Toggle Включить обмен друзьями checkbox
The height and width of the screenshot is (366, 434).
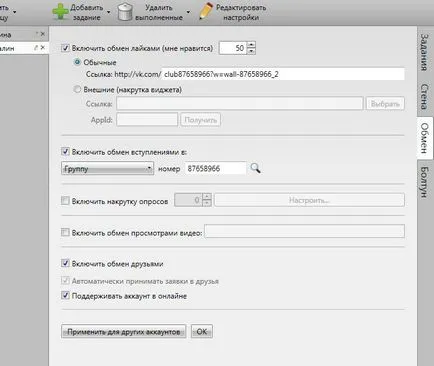[x=65, y=263]
